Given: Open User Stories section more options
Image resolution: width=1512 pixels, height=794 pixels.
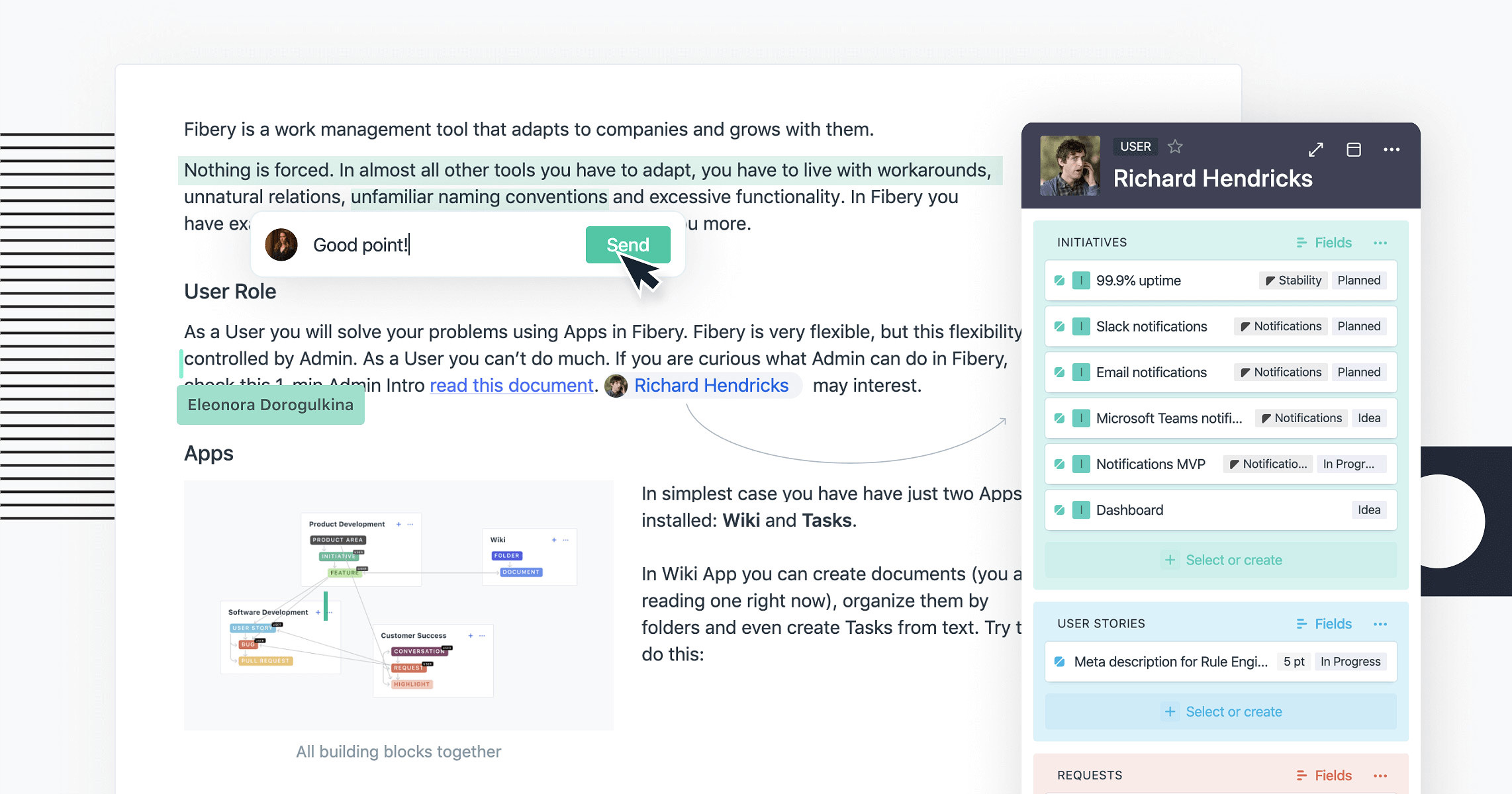Looking at the screenshot, I should tap(1380, 624).
